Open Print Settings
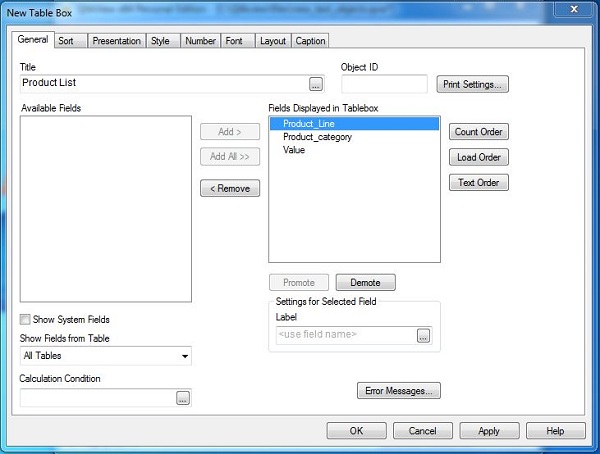The height and width of the screenshot is (454, 600). coord(473,84)
